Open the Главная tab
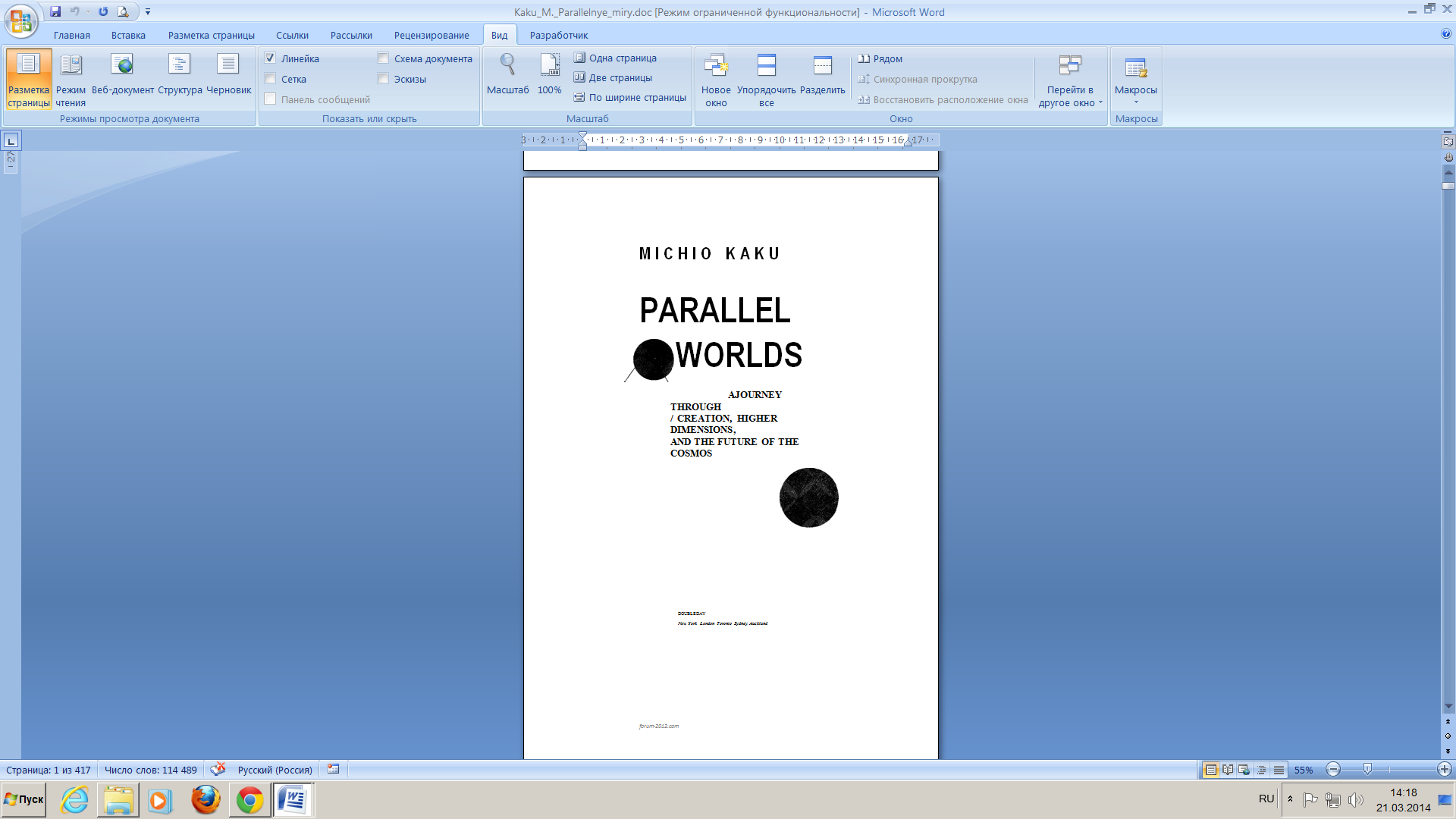 [72, 35]
